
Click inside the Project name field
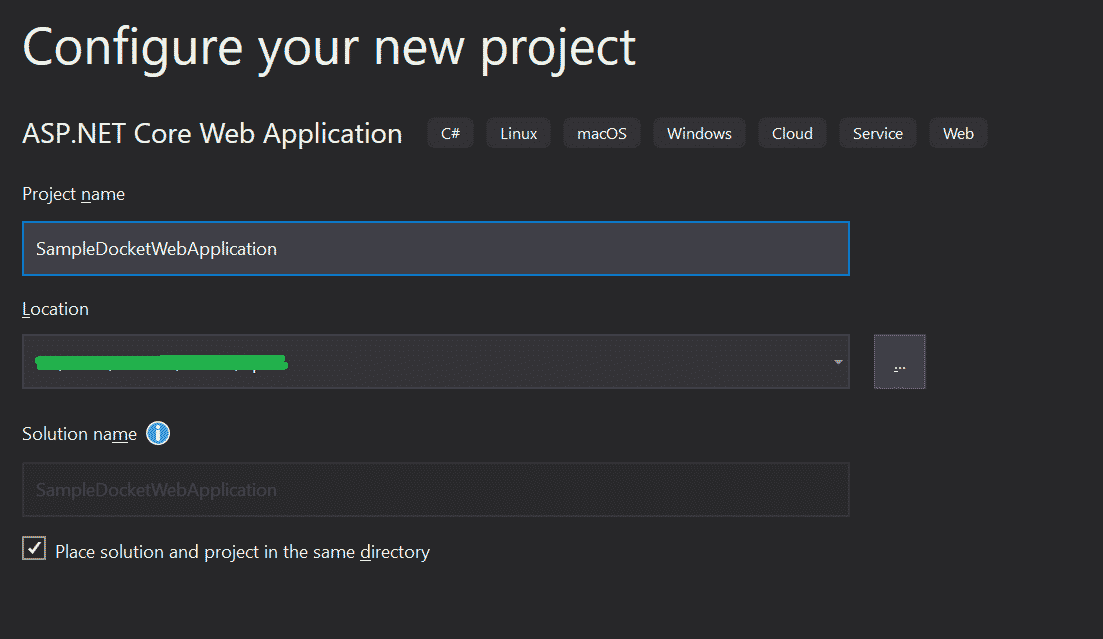435,248
